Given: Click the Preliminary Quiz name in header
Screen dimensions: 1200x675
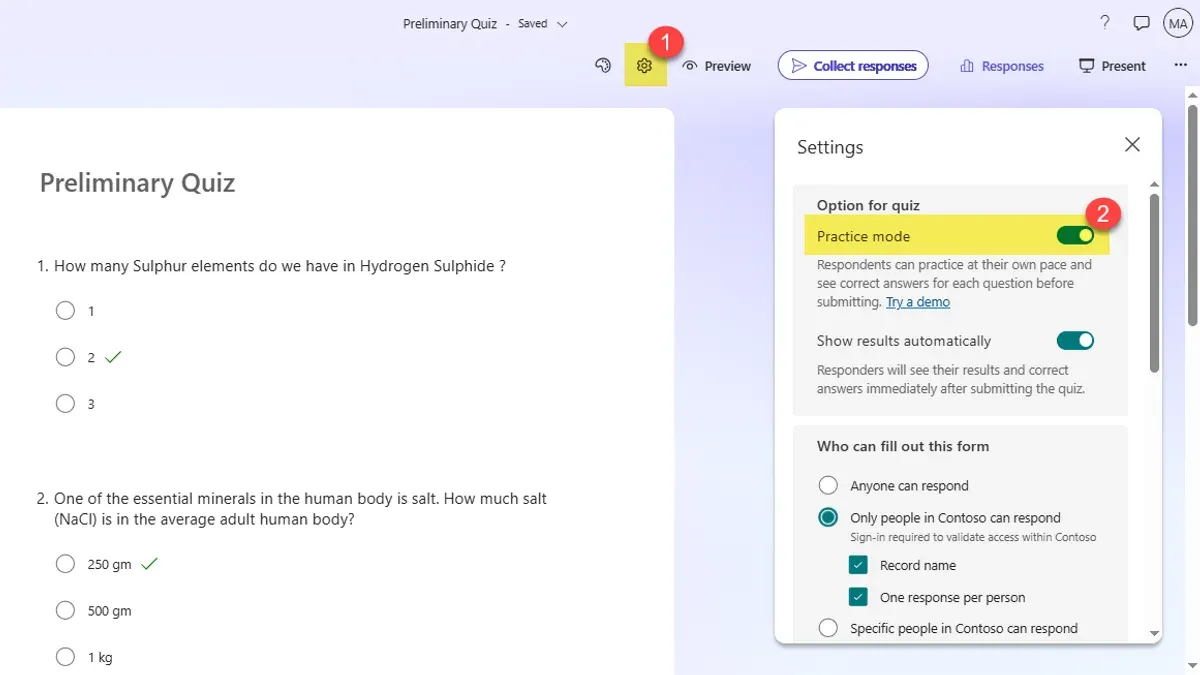Looking at the screenshot, I should click(x=450, y=24).
